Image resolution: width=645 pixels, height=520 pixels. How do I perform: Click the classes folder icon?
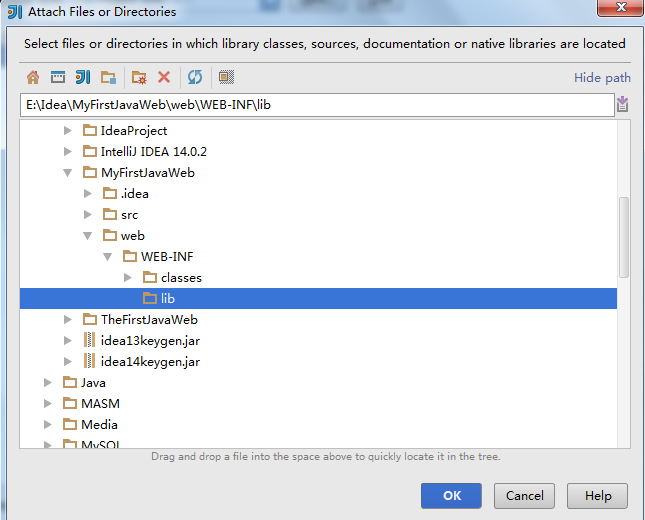tap(150, 277)
